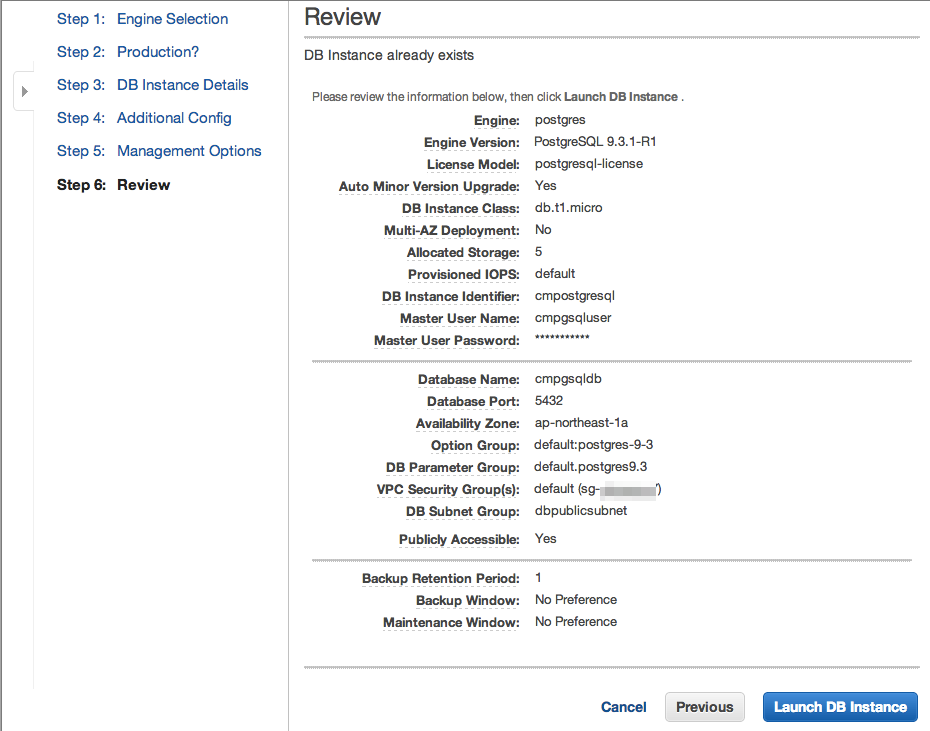Select the Database Name cmpgsqldb
The width and height of the screenshot is (930, 731).
tap(570, 378)
